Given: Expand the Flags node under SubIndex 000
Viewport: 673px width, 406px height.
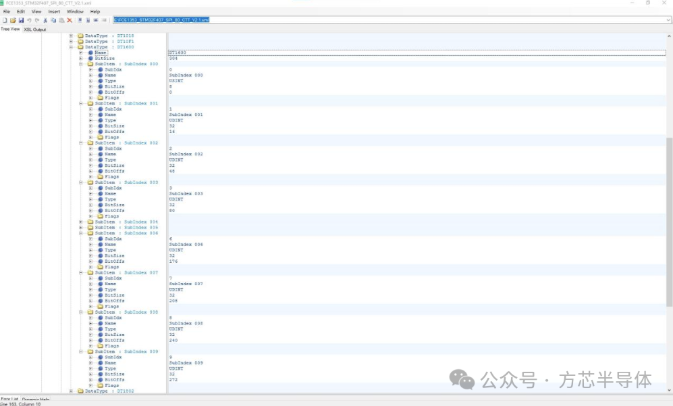Looking at the screenshot, I should click(x=91, y=98).
